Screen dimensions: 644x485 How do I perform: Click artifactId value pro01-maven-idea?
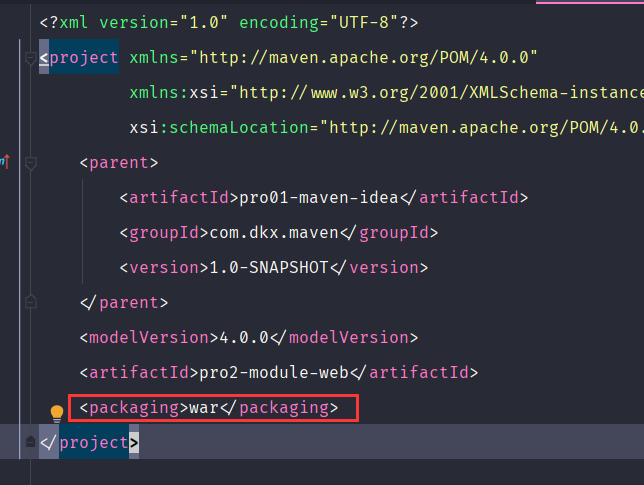[319, 198]
